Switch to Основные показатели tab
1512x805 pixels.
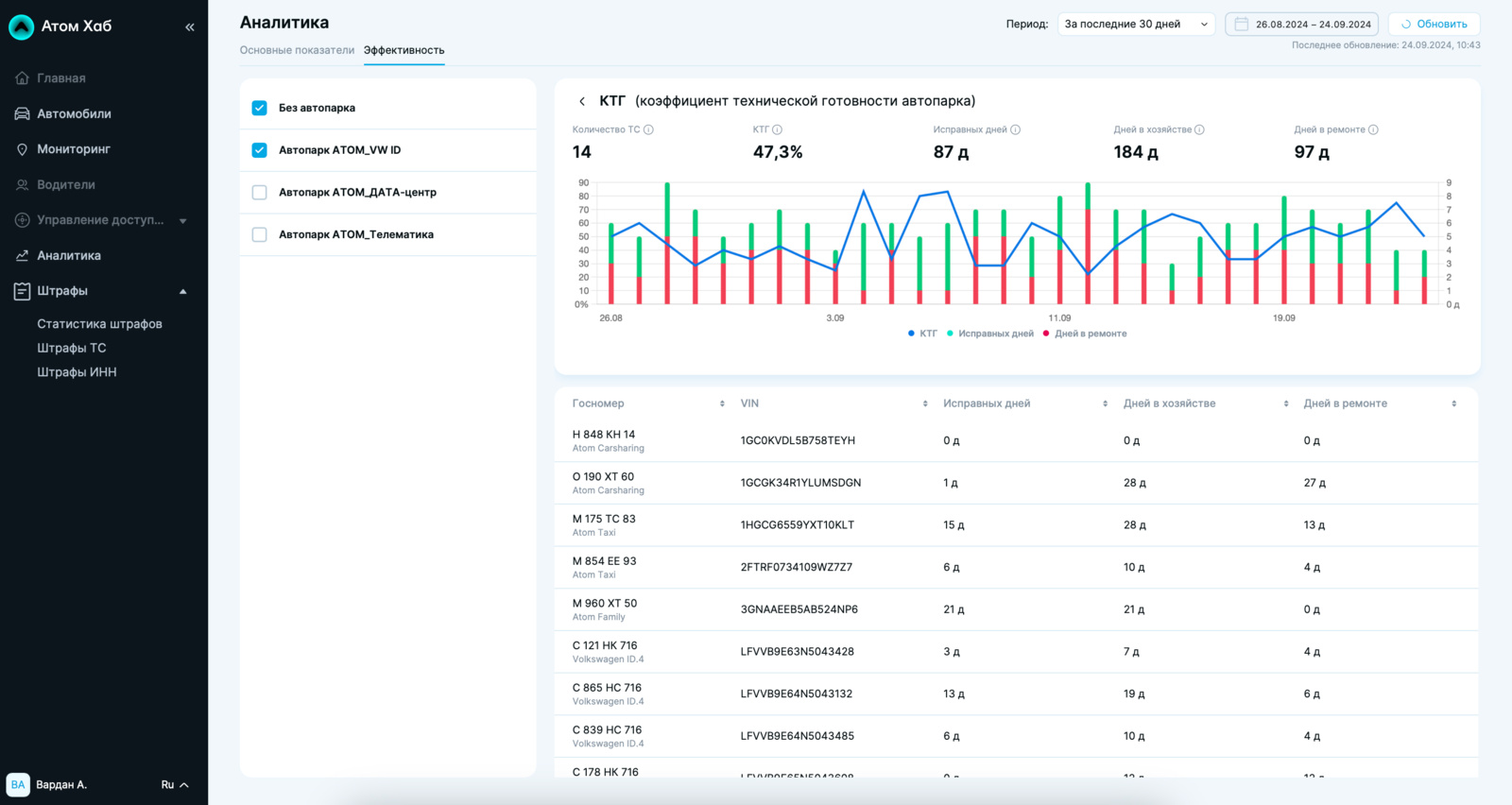(x=297, y=50)
